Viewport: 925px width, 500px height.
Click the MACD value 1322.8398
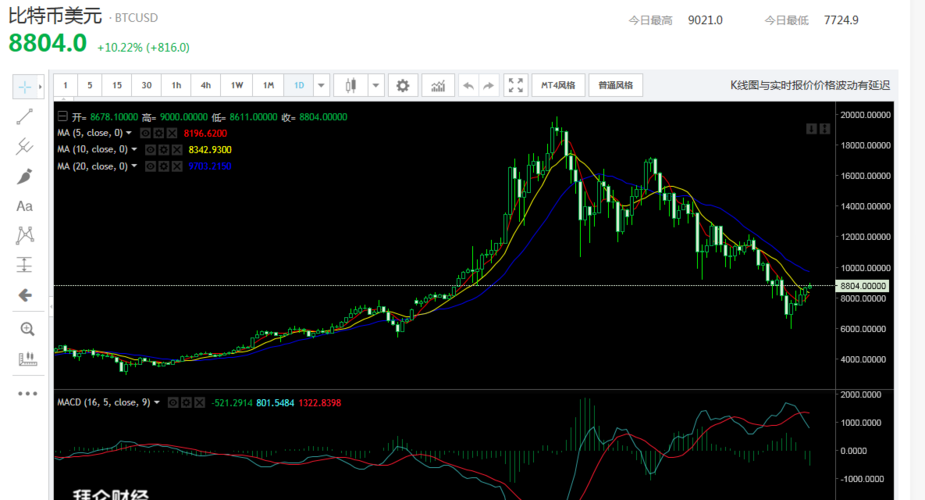[320, 403]
